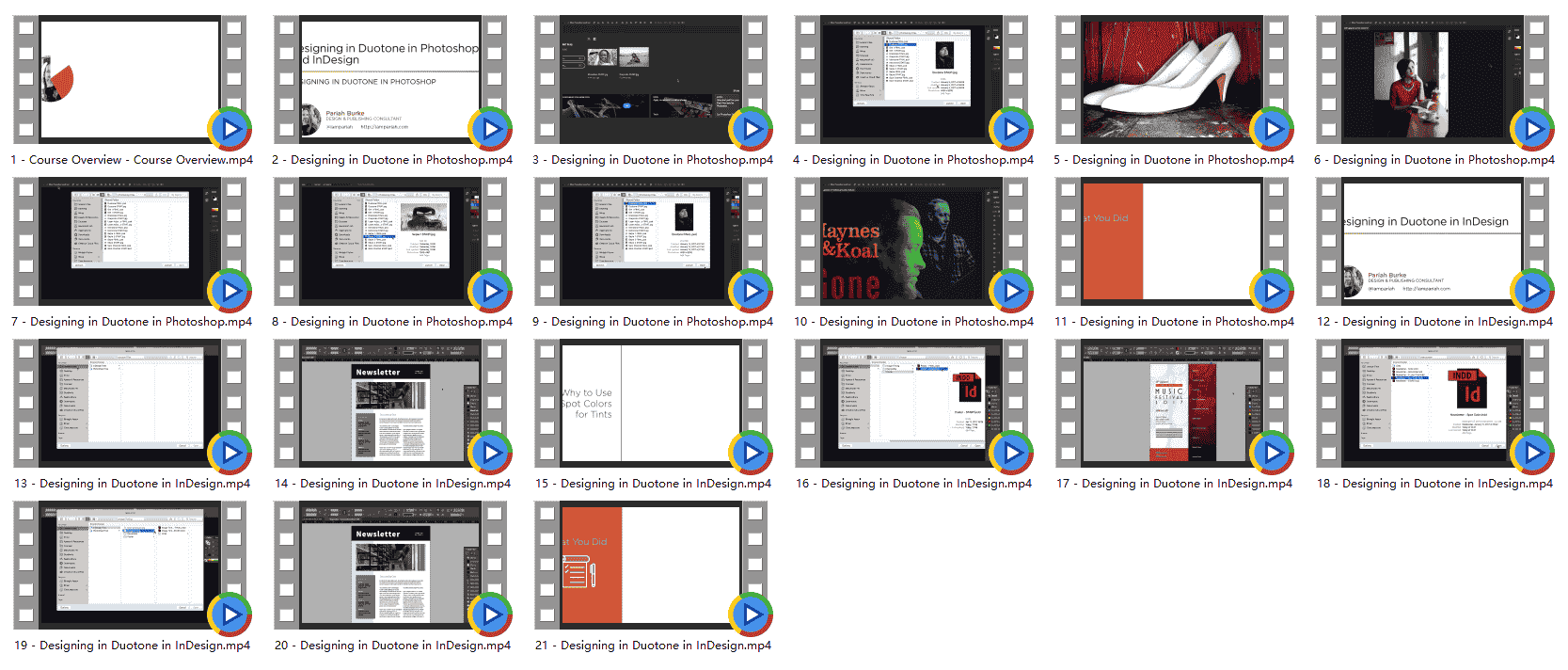Select the InDesign title slide thumbnail, video 12

(x=1433, y=241)
